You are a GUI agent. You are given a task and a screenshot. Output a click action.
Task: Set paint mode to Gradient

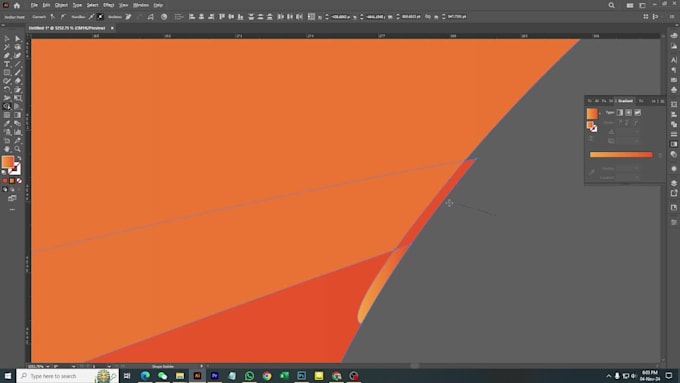pos(12,180)
